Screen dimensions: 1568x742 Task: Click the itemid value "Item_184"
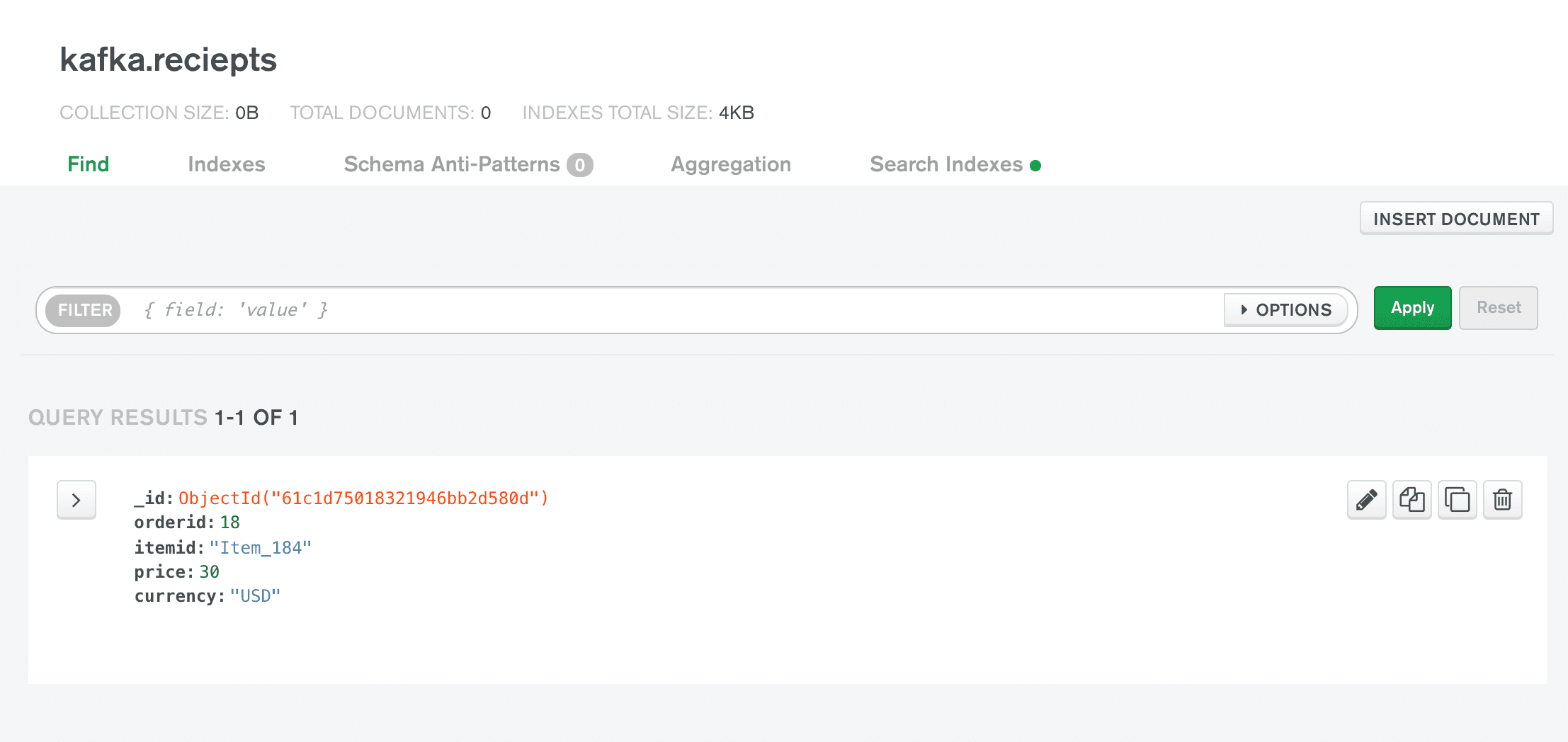point(260,547)
